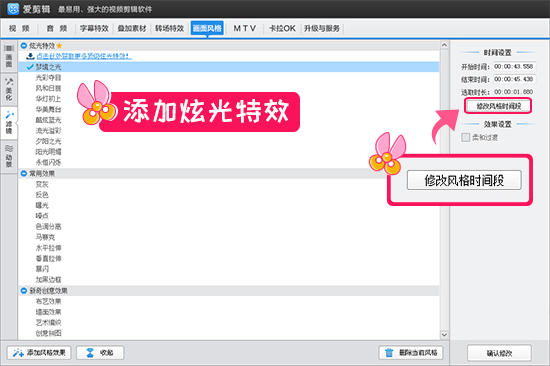Select the 变灰 effect
This screenshot has height=366, width=550.
(42, 184)
